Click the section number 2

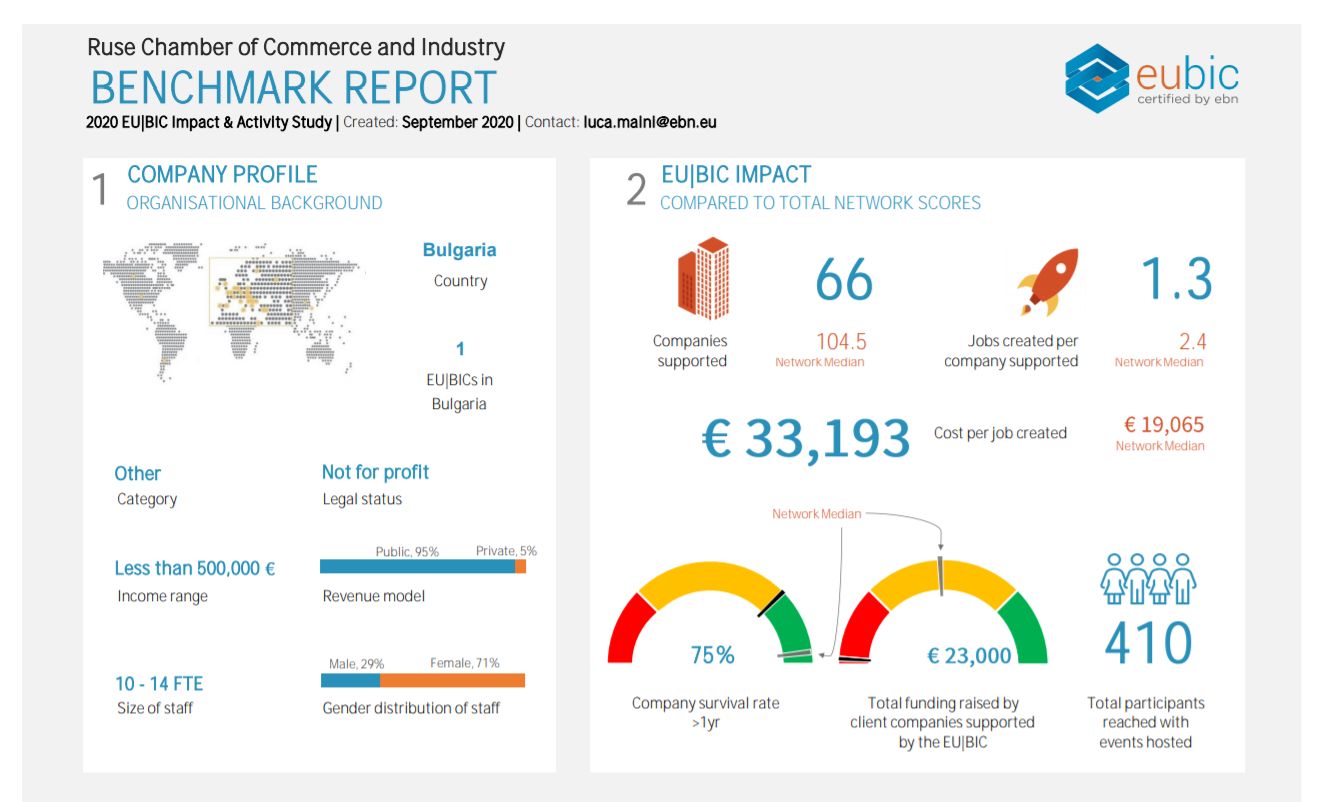[637, 189]
